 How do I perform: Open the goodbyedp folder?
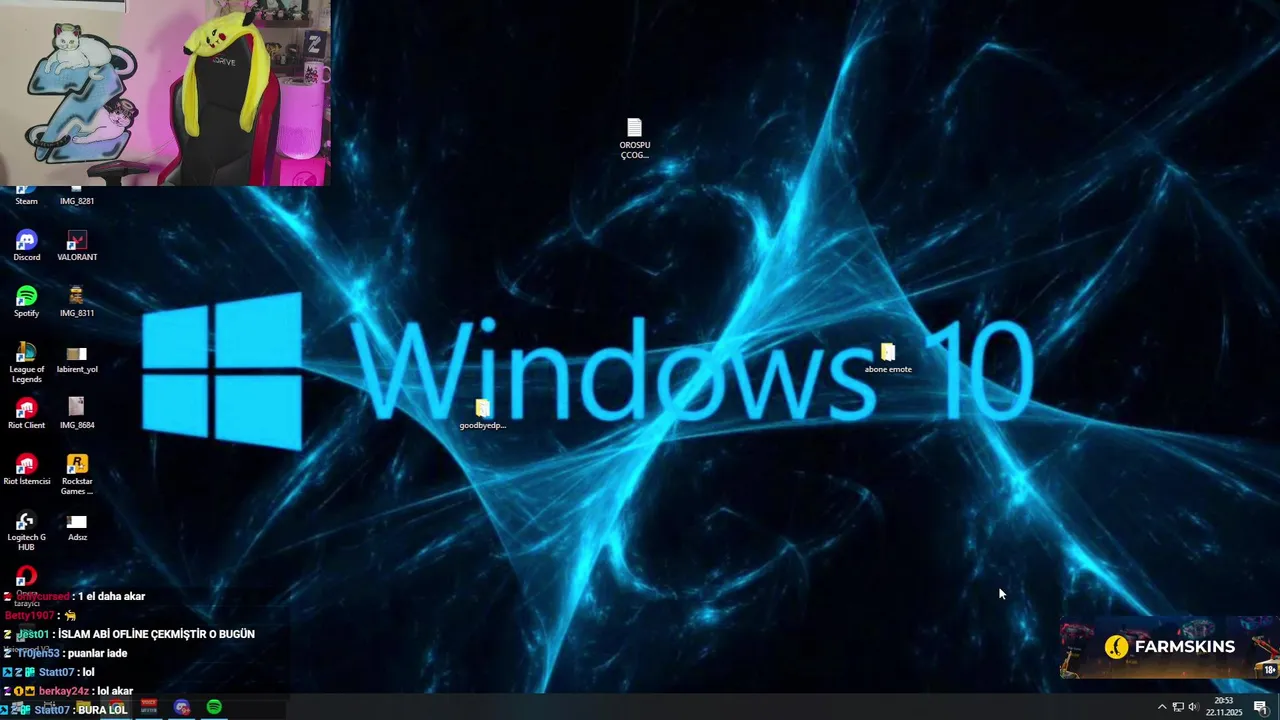tap(483, 414)
